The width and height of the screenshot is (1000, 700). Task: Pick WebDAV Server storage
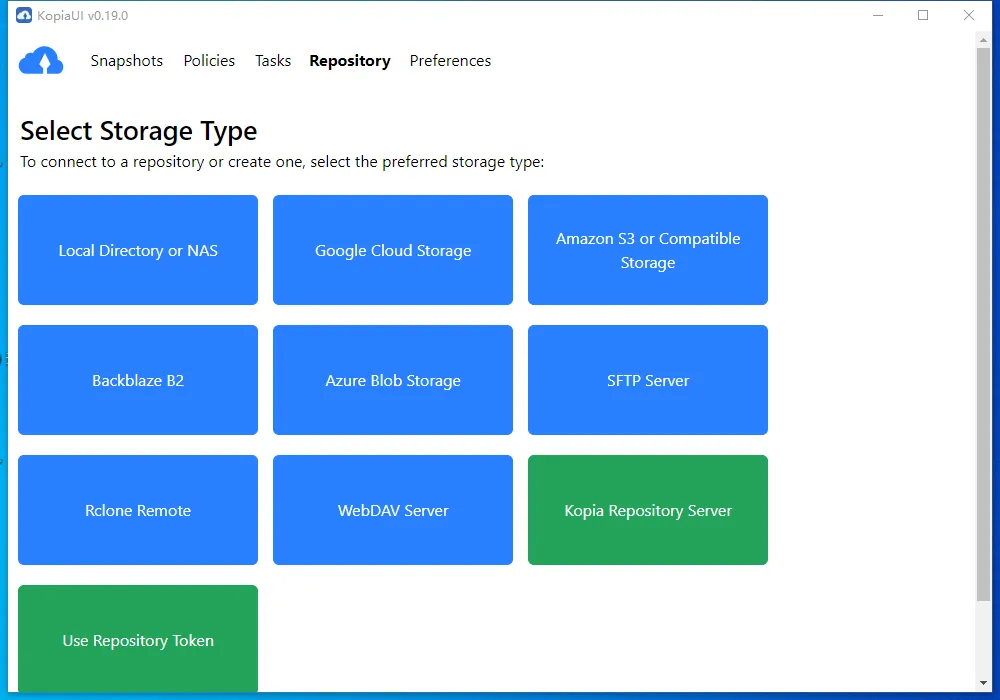pyautogui.click(x=393, y=510)
